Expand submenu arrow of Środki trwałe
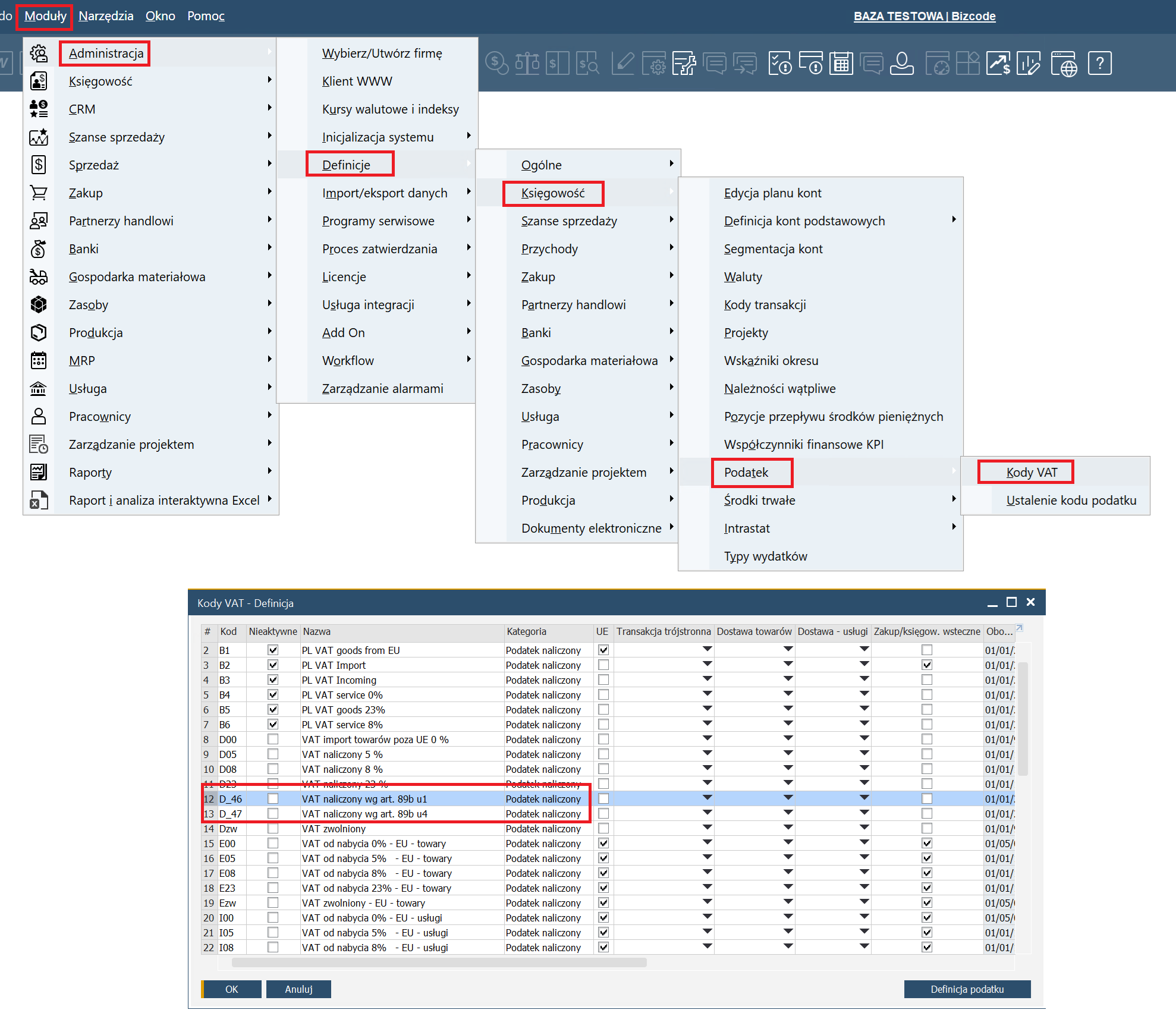 click(x=954, y=499)
